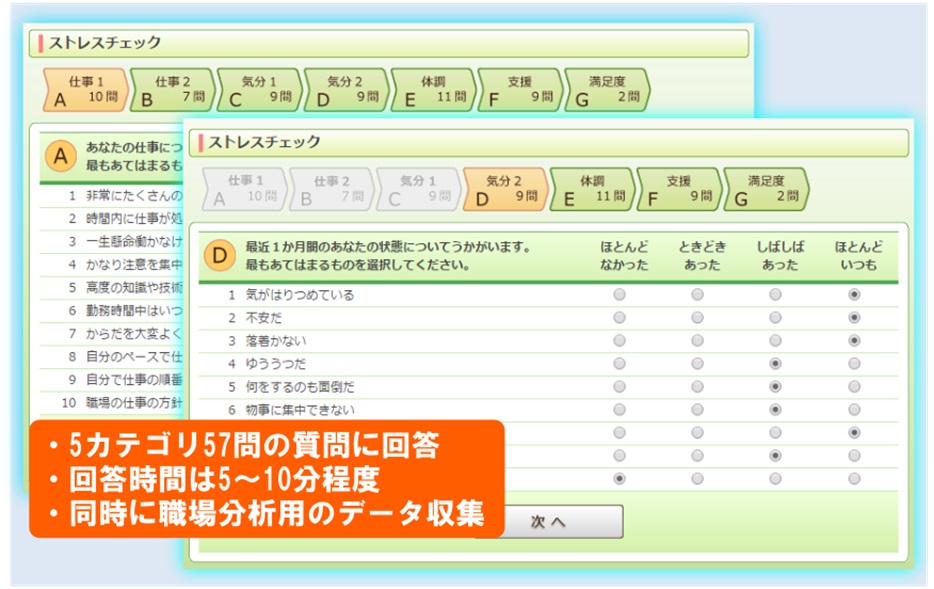Click the question text 物事に集中できない

coord(300,410)
